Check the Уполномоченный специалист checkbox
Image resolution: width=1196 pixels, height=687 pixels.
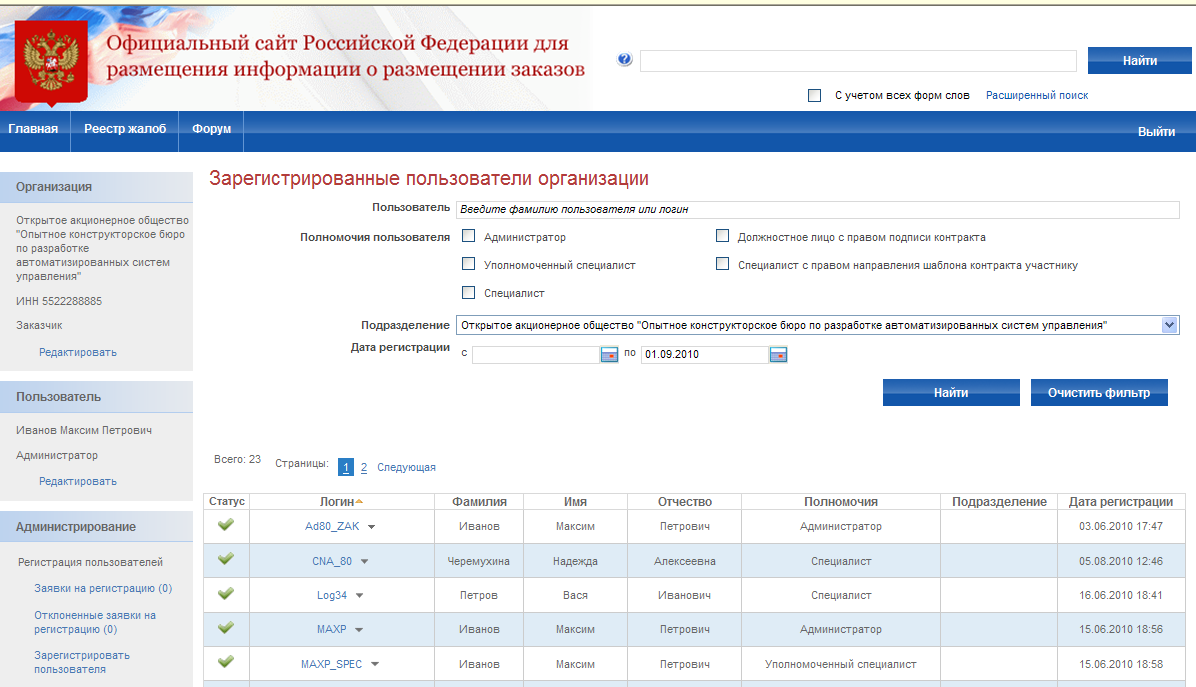468,264
